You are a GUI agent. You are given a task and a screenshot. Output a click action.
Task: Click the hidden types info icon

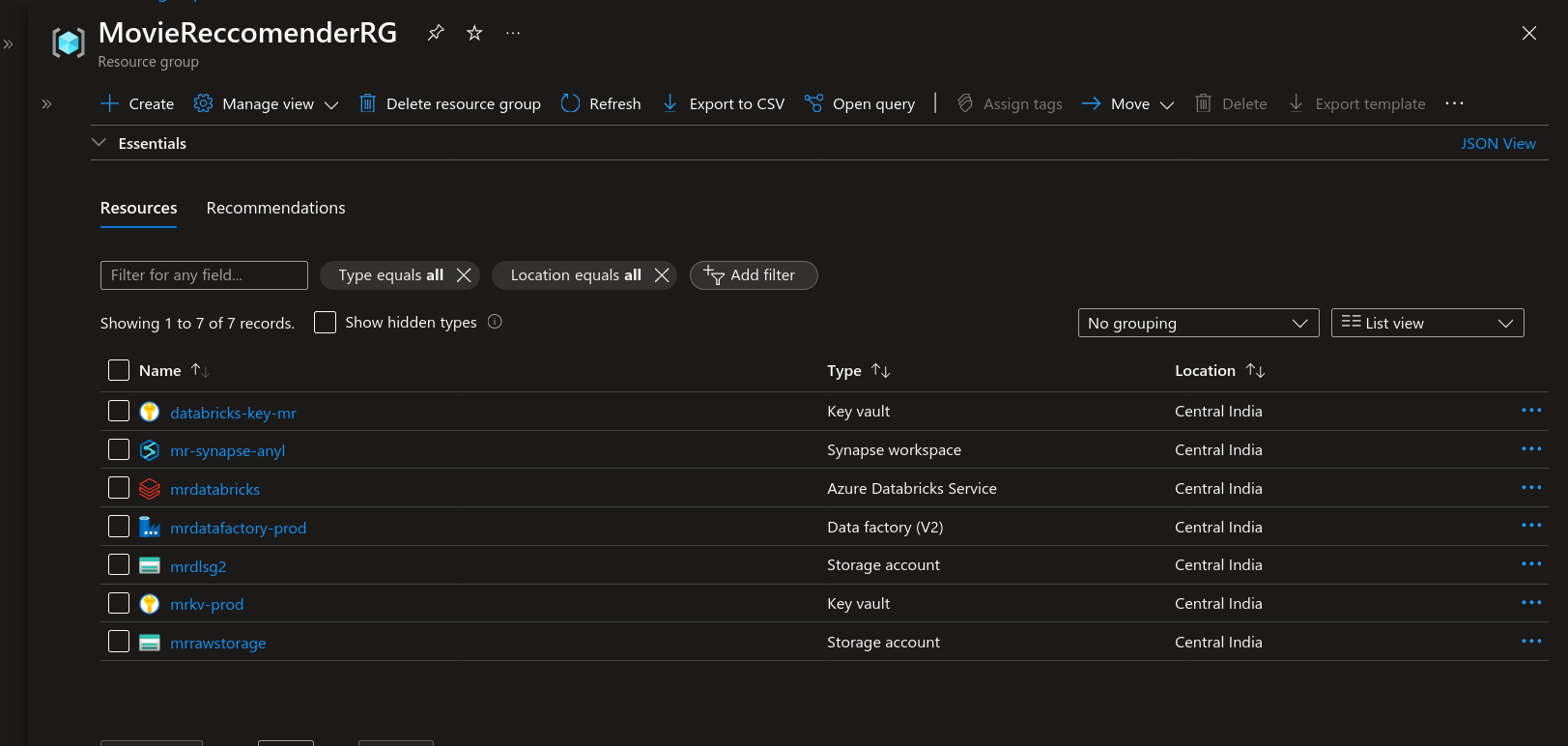pyautogui.click(x=495, y=322)
